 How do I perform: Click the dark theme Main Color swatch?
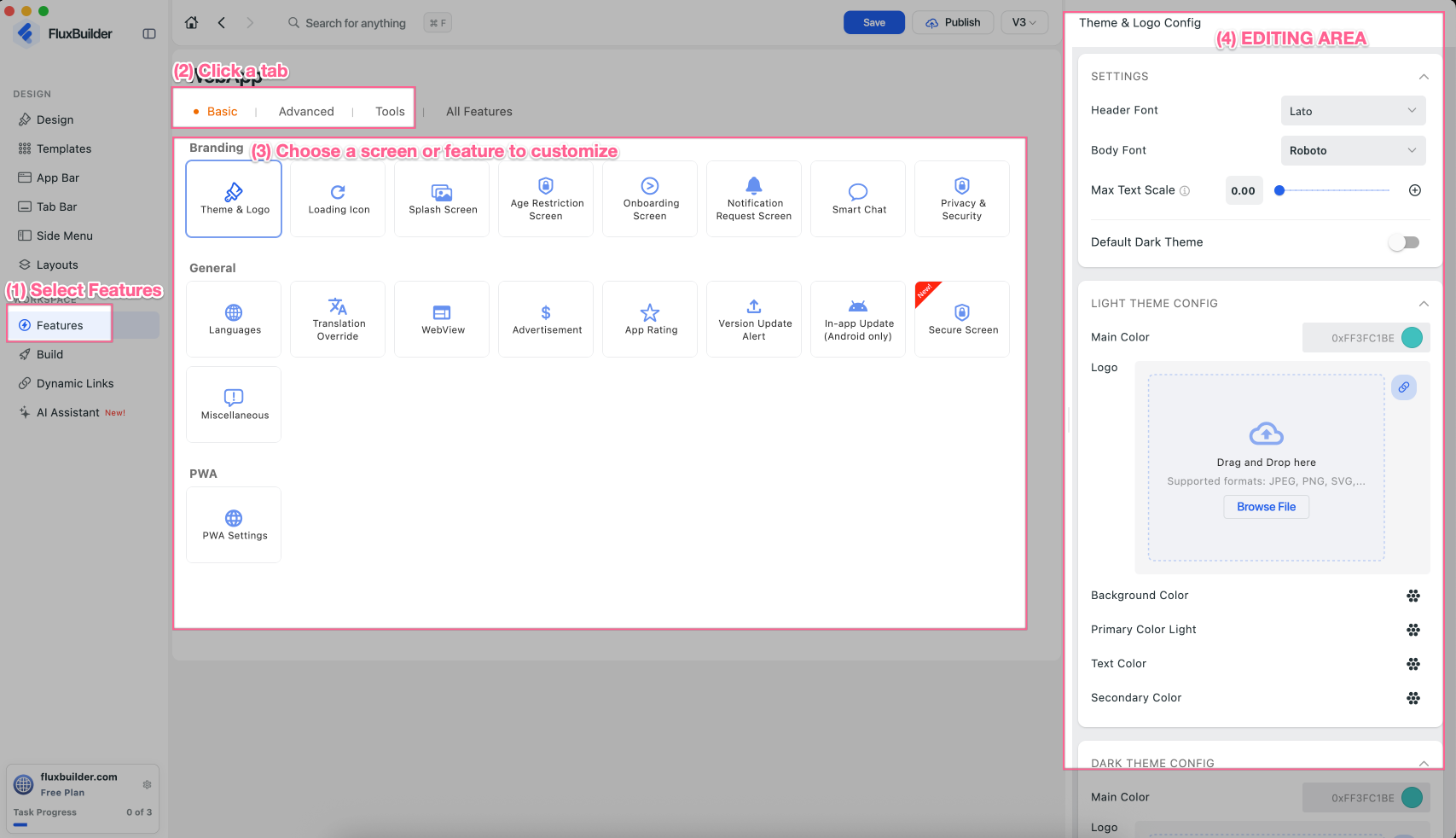pyautogui.click(x=1412, y=798)
